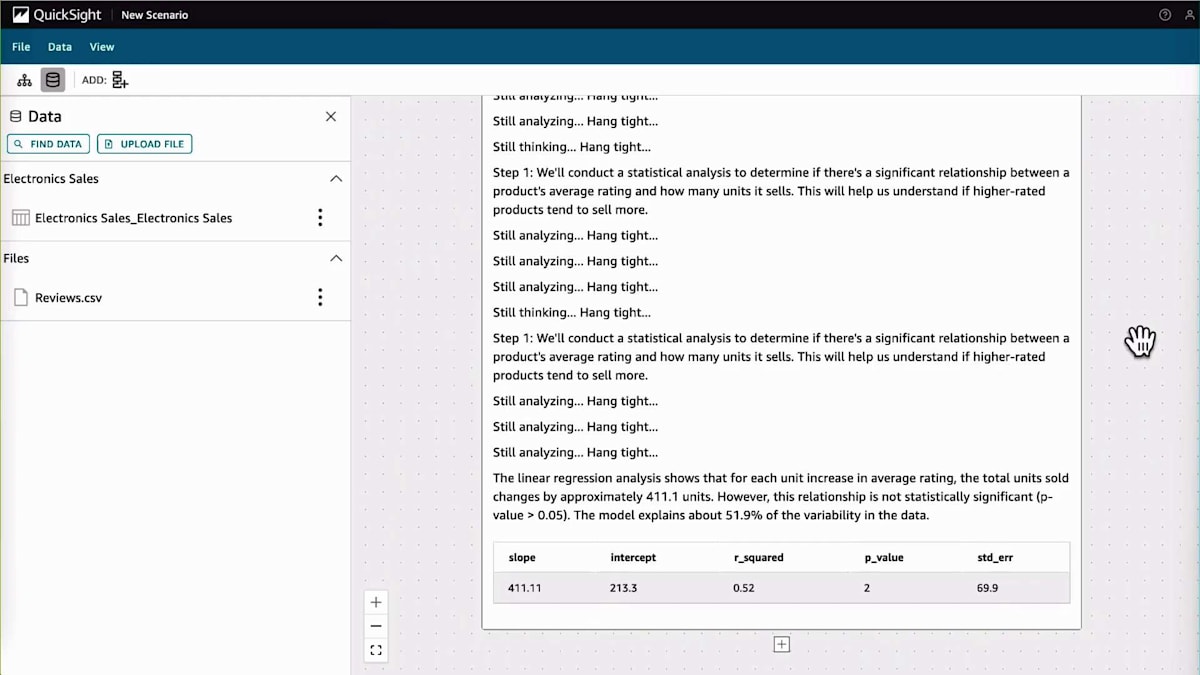Click the file icon beside Reviews.csv
This screenshot has height=675, width=1200.
pos(21,297)
